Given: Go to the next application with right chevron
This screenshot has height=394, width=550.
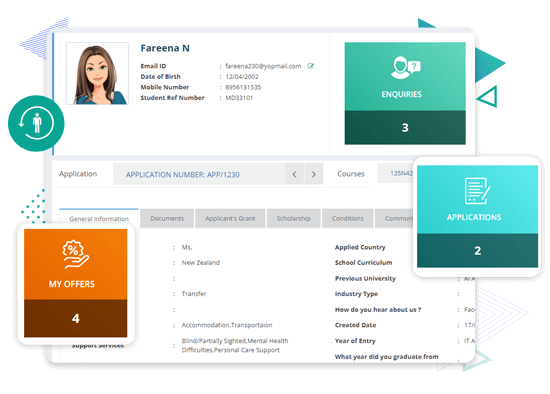Looking at the screenshot, I should [314, 174].
